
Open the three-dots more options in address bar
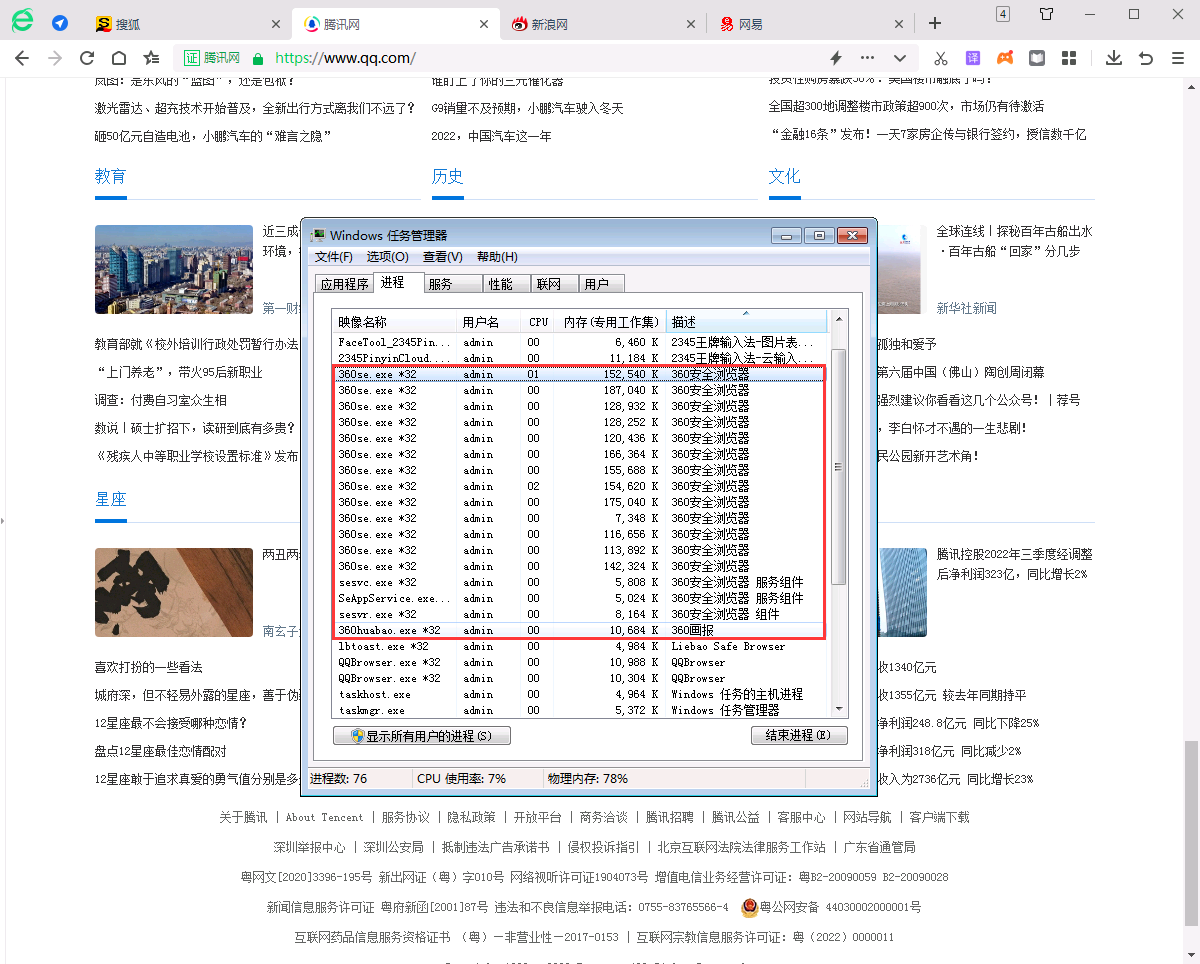(867, 58)
